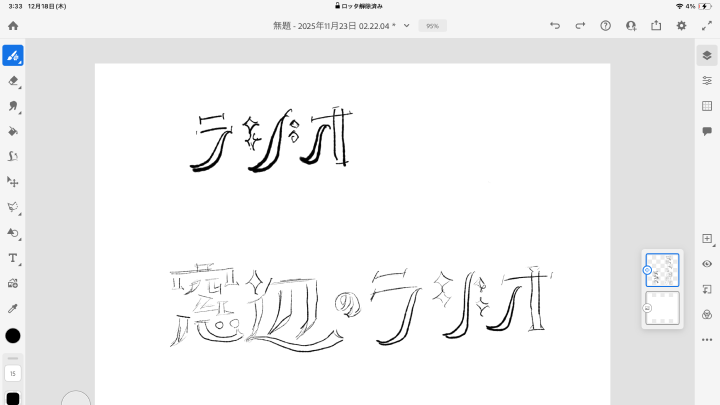Click document title '無題 - 2025年11月23日 02.22.04'
720x405 pixels.
pos(334,26)
